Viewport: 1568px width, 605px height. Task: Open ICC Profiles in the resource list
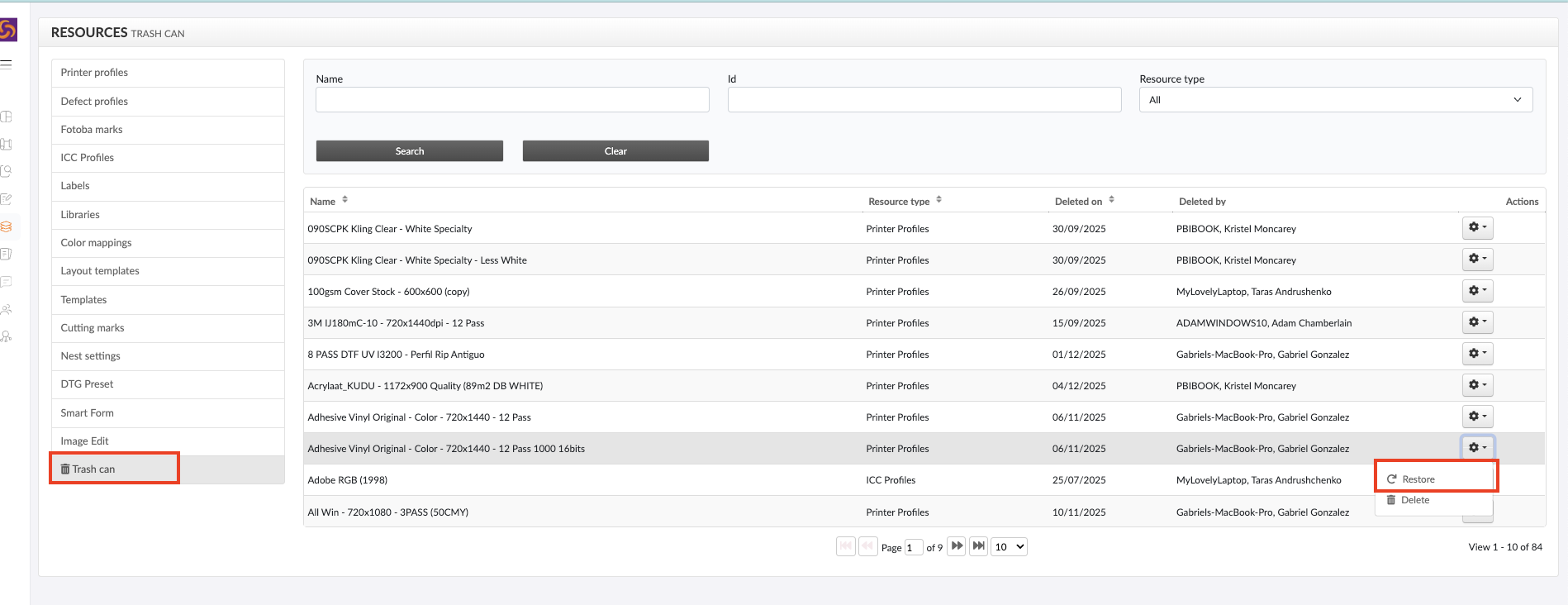(88, 158)
